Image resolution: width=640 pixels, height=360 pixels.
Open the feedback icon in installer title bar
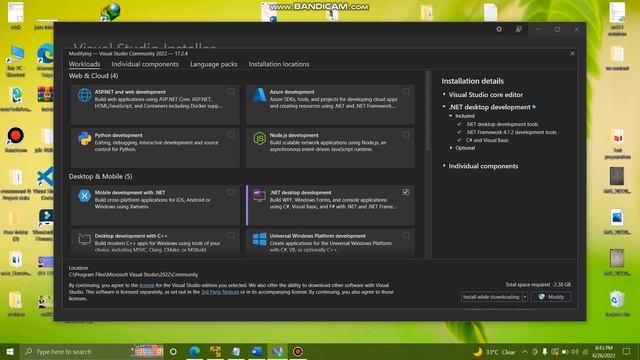[x=518, y=29]
